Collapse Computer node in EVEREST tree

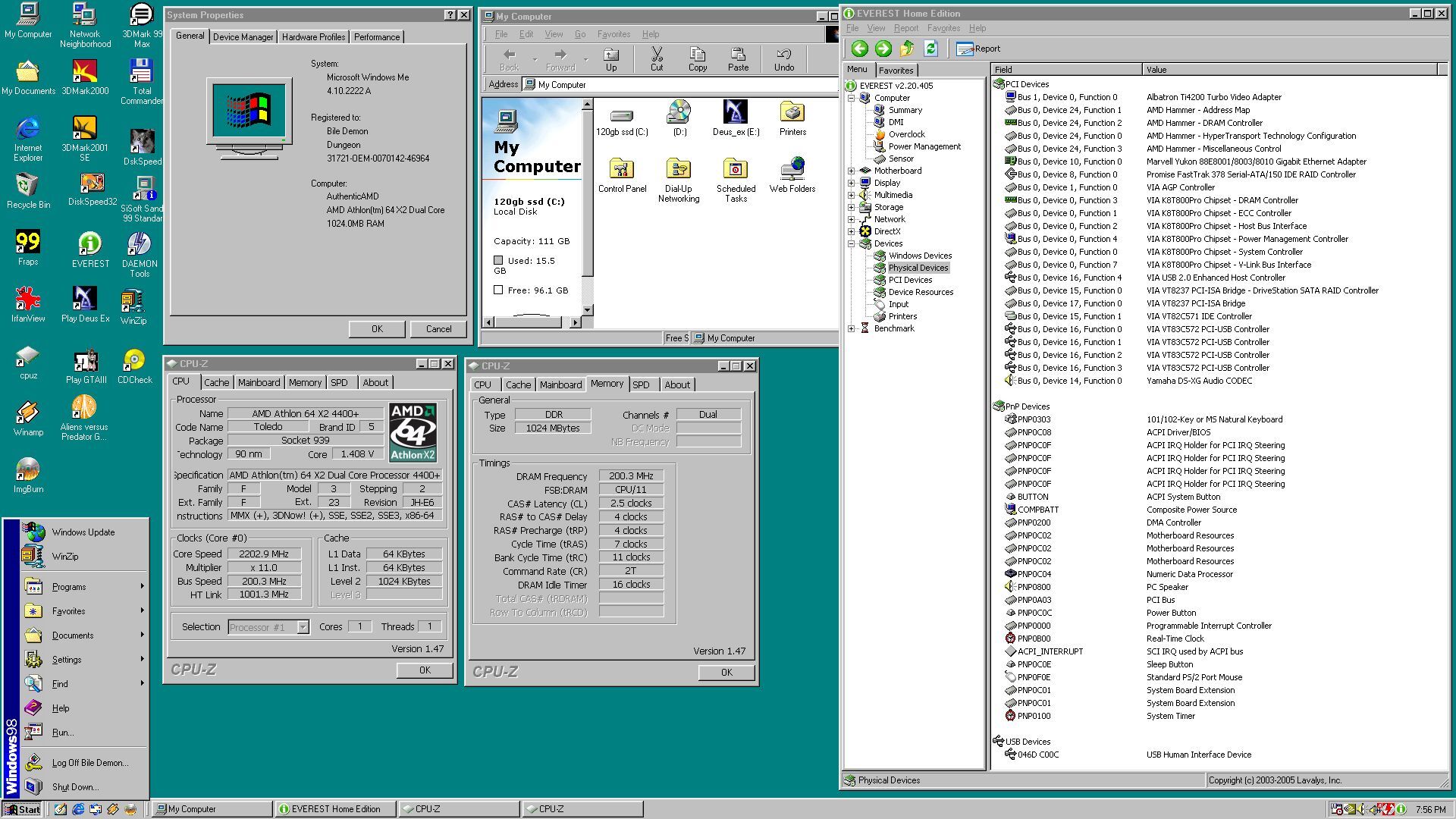coord(852,98)
